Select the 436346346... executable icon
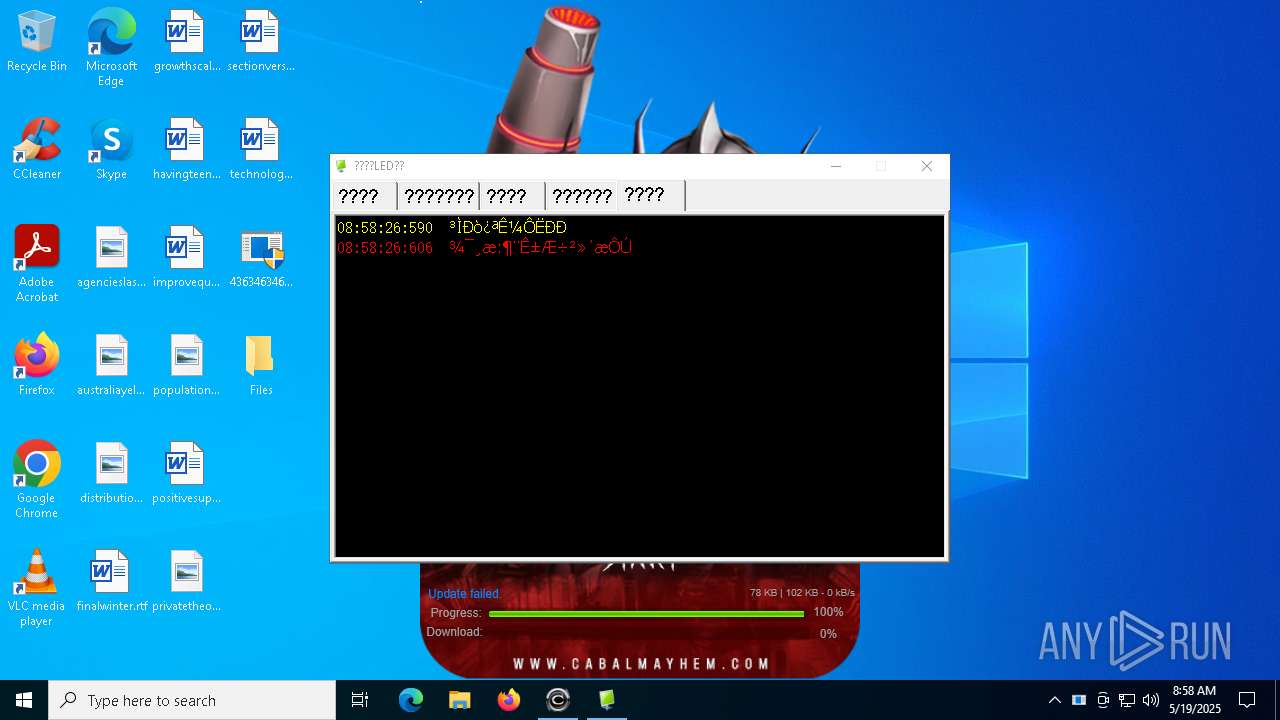Viewport: 1280px width, 720px height. [261, 257]
